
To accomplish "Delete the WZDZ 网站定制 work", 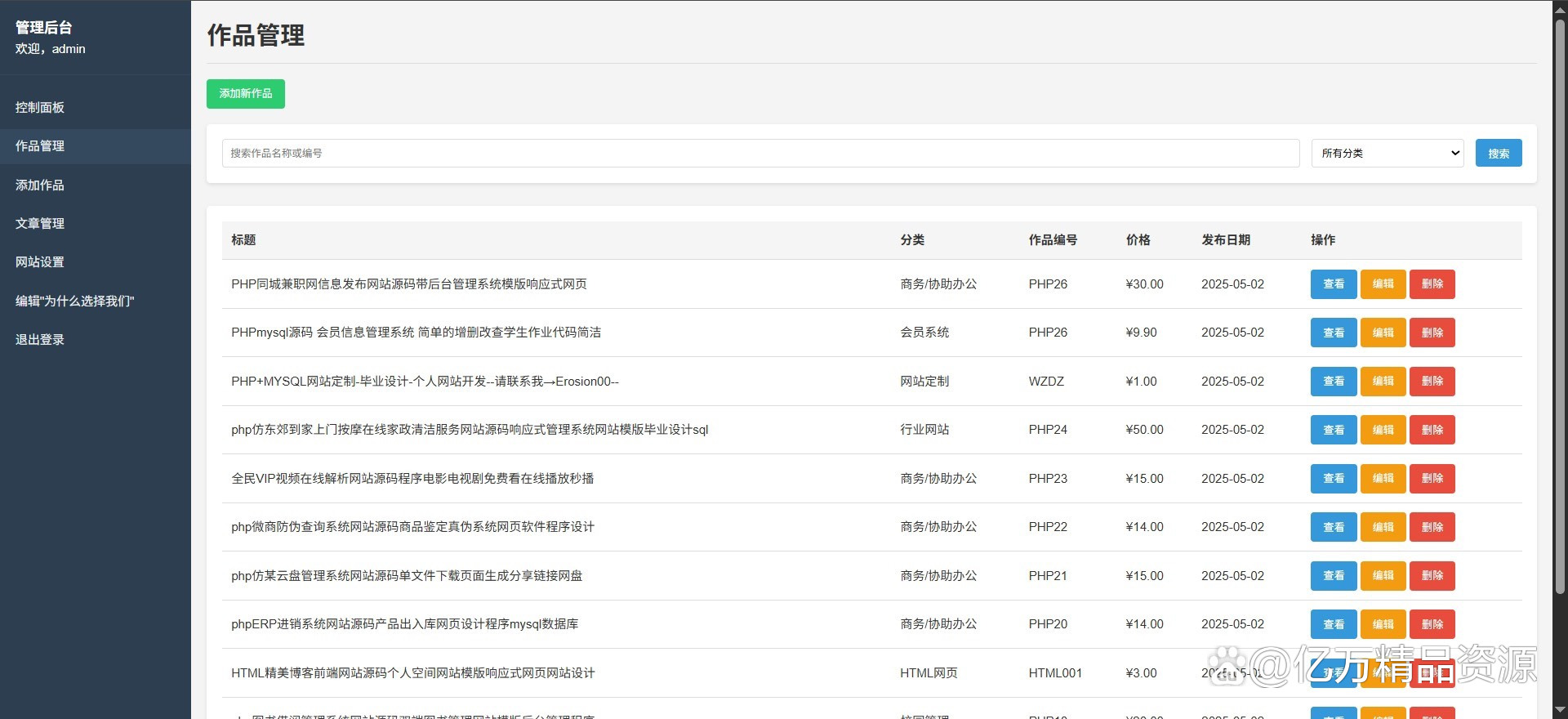I will 1432,382.
